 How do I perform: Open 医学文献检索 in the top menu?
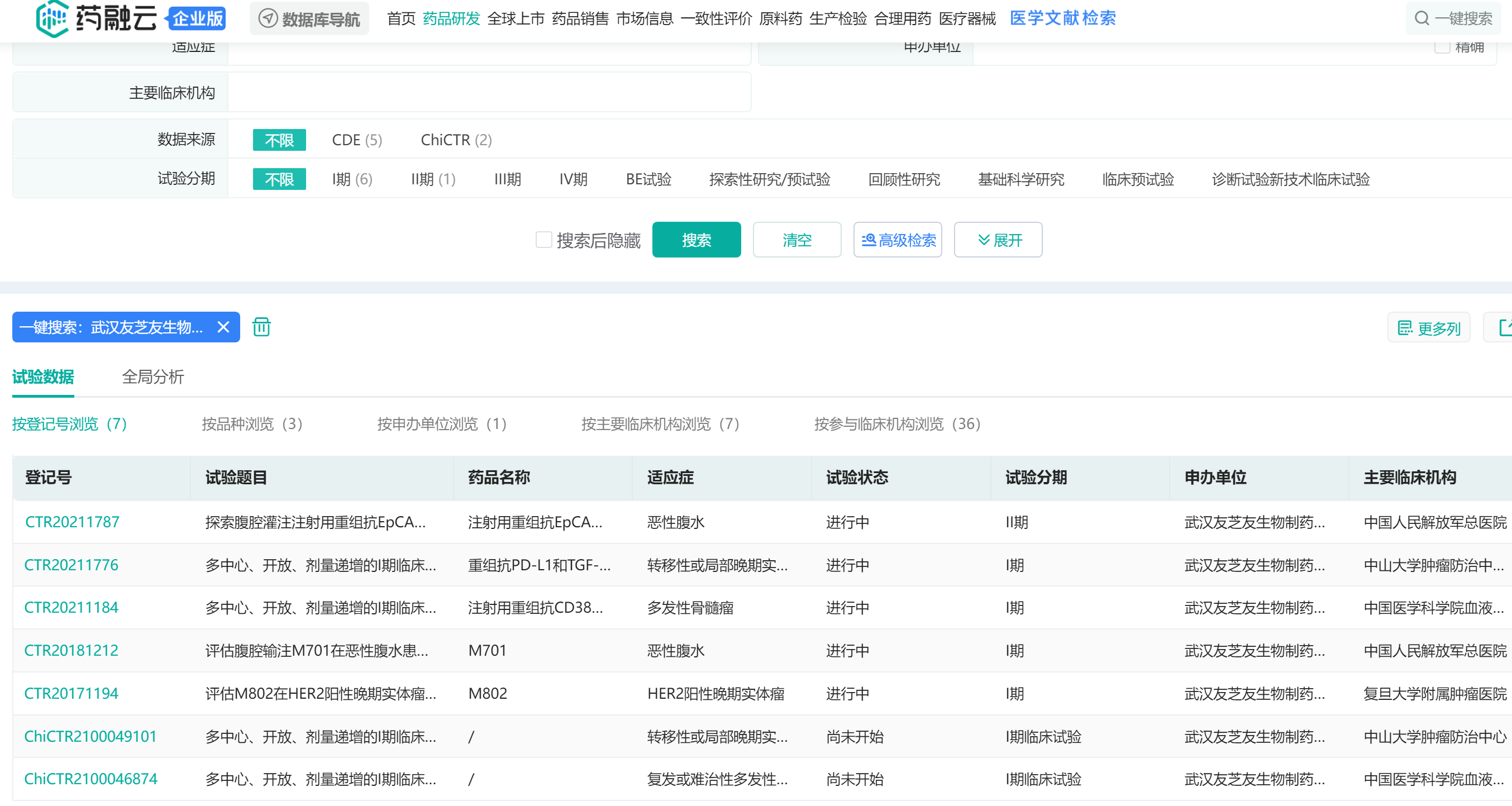tap(1062, 18)
